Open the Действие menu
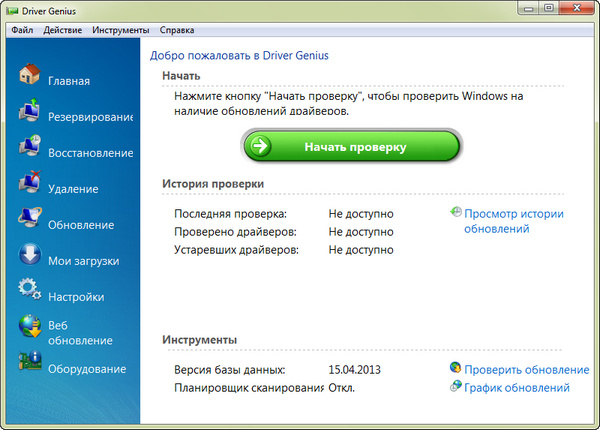The height and width of the screenshot is (430, 600). 63,31
